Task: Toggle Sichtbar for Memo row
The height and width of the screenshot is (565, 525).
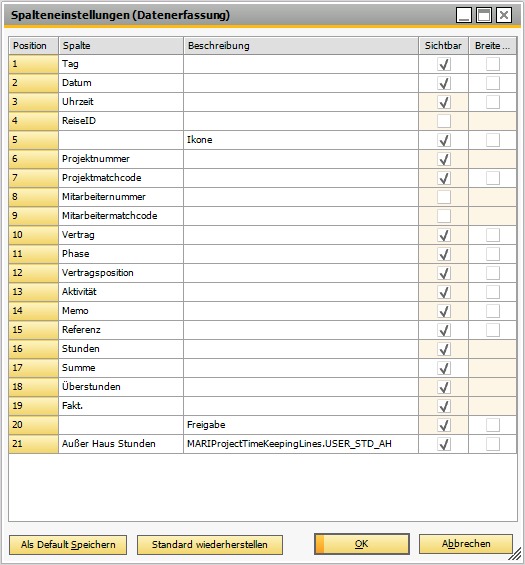Action: point(444,311)
